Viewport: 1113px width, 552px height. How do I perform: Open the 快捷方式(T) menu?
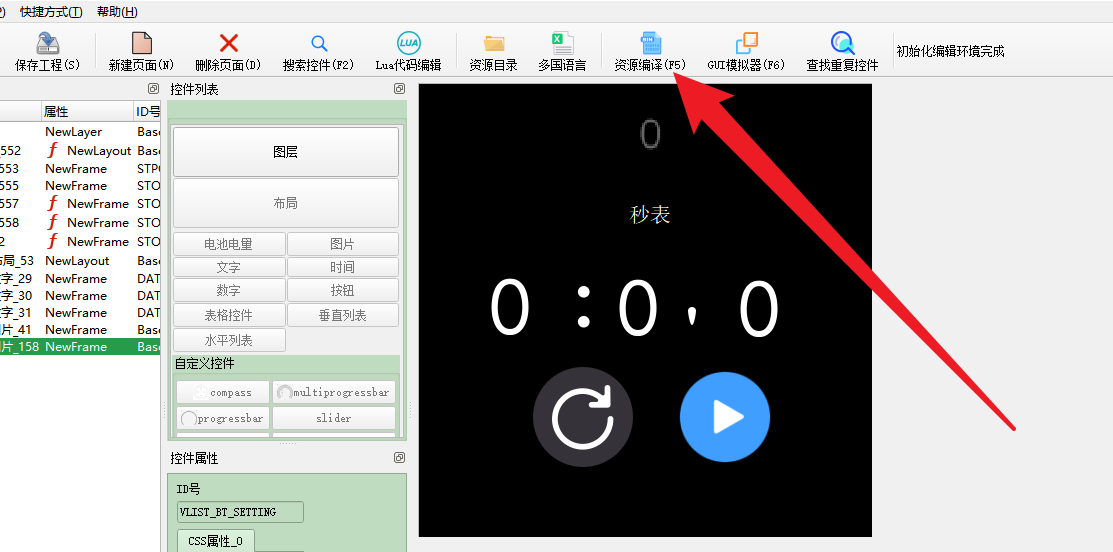point(51,12)
